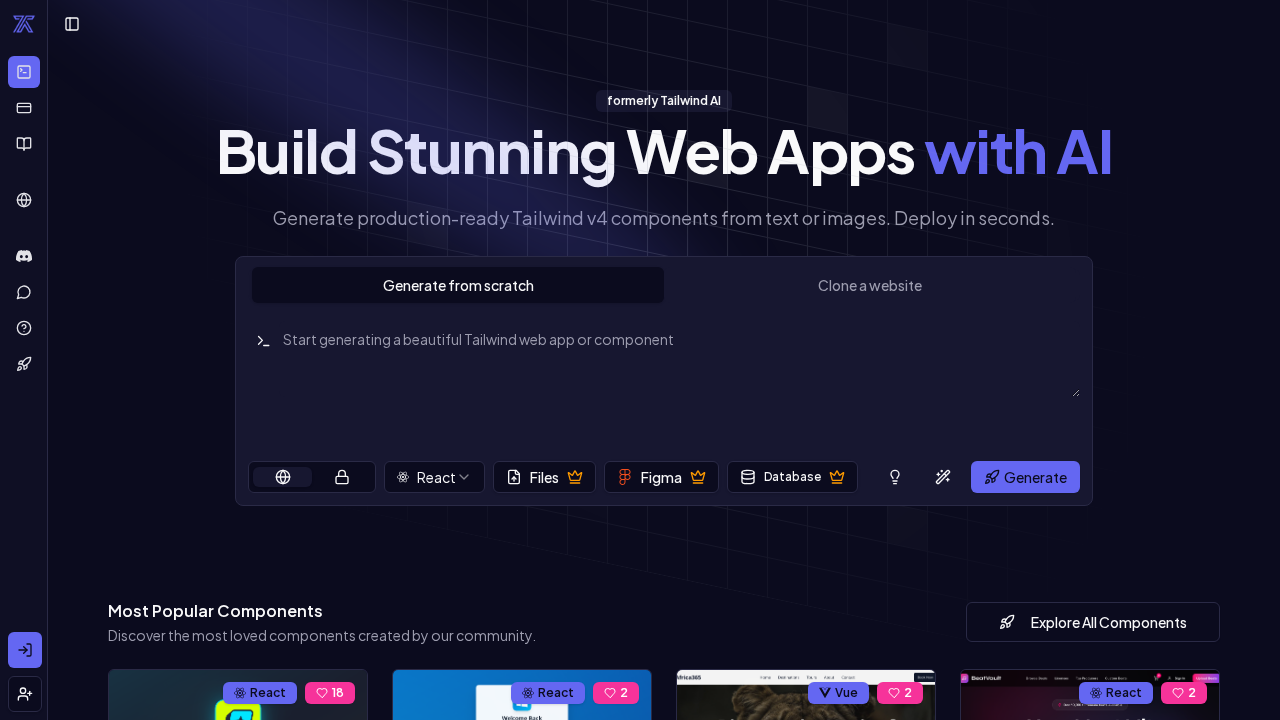Open the Database premium option
Screen dimensions: 1280x720
(x=792, y=477)
